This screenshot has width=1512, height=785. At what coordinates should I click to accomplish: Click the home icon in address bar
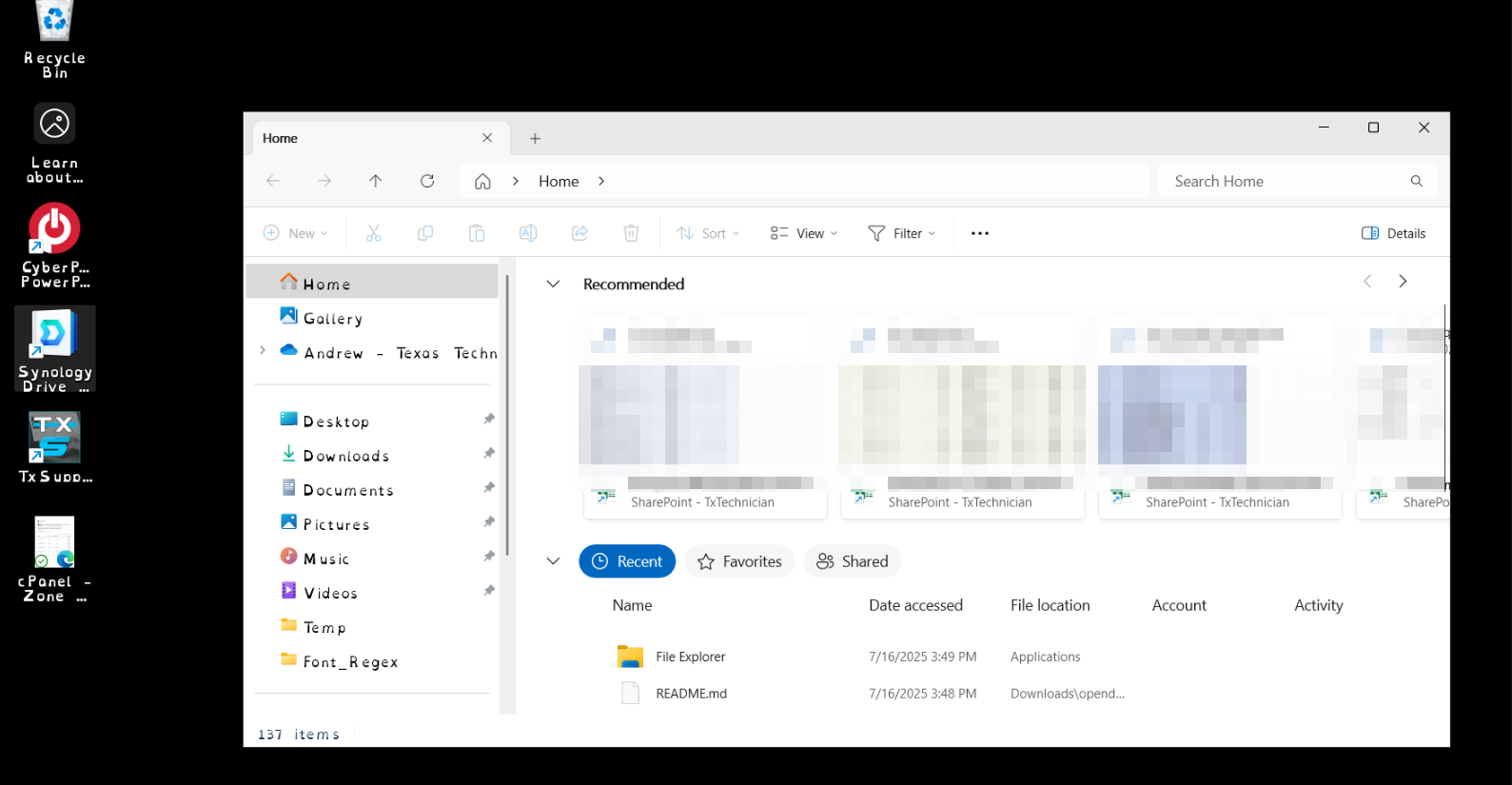(483, 181)
